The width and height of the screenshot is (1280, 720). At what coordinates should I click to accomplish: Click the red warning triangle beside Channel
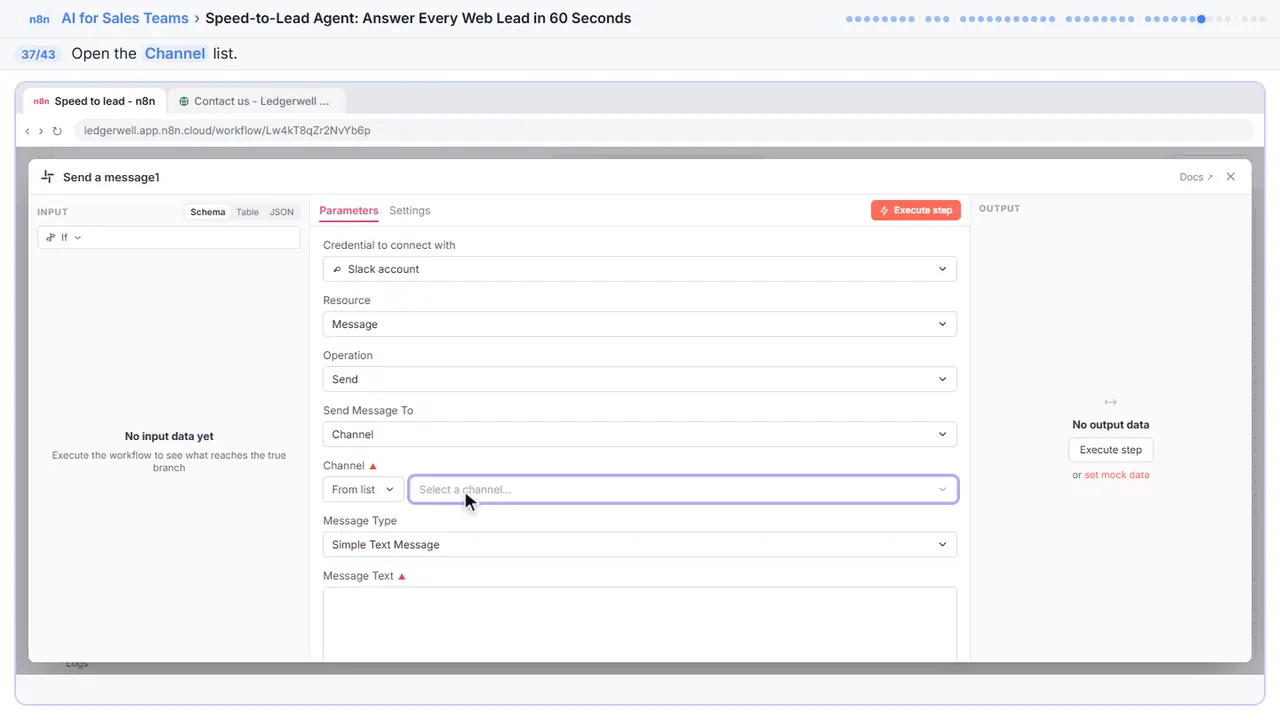[373, 466]
